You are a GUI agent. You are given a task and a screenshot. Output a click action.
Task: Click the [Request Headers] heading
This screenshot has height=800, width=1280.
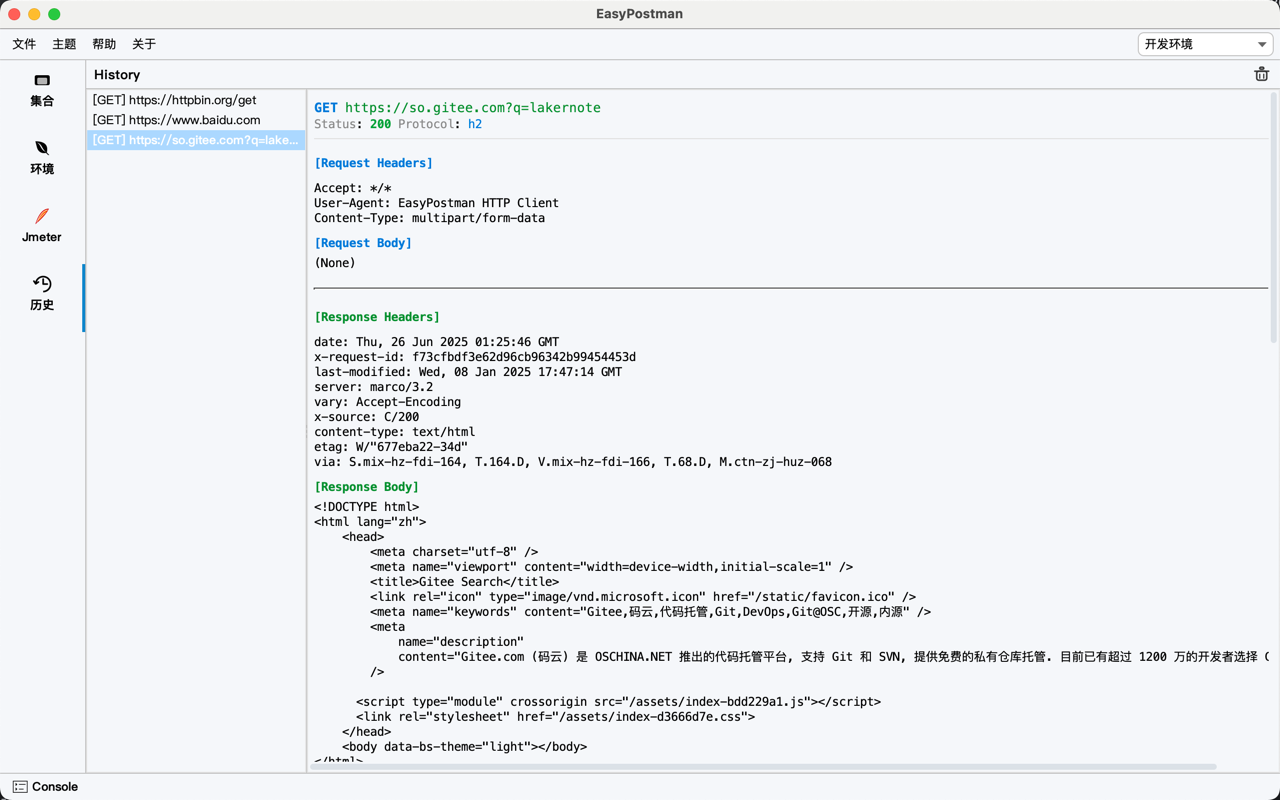tap(373, 163)
